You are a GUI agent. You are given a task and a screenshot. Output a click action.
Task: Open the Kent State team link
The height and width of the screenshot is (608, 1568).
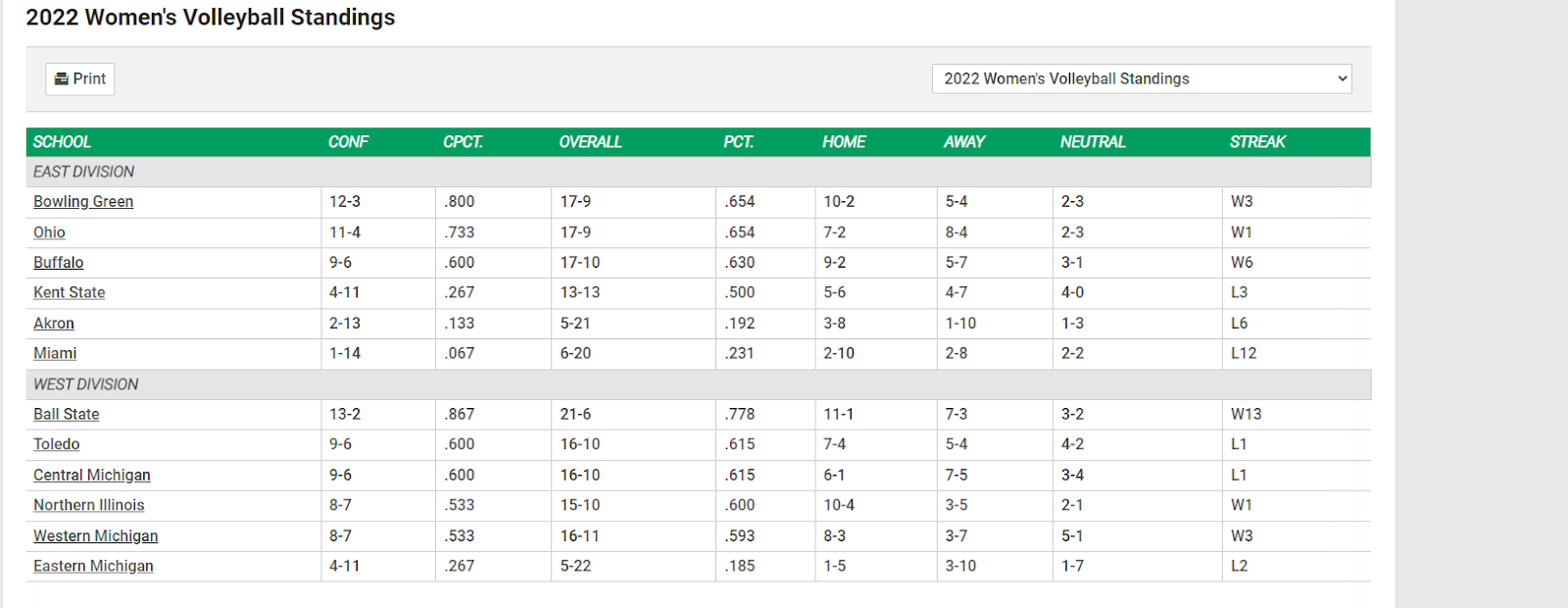[x=70, y=292]
